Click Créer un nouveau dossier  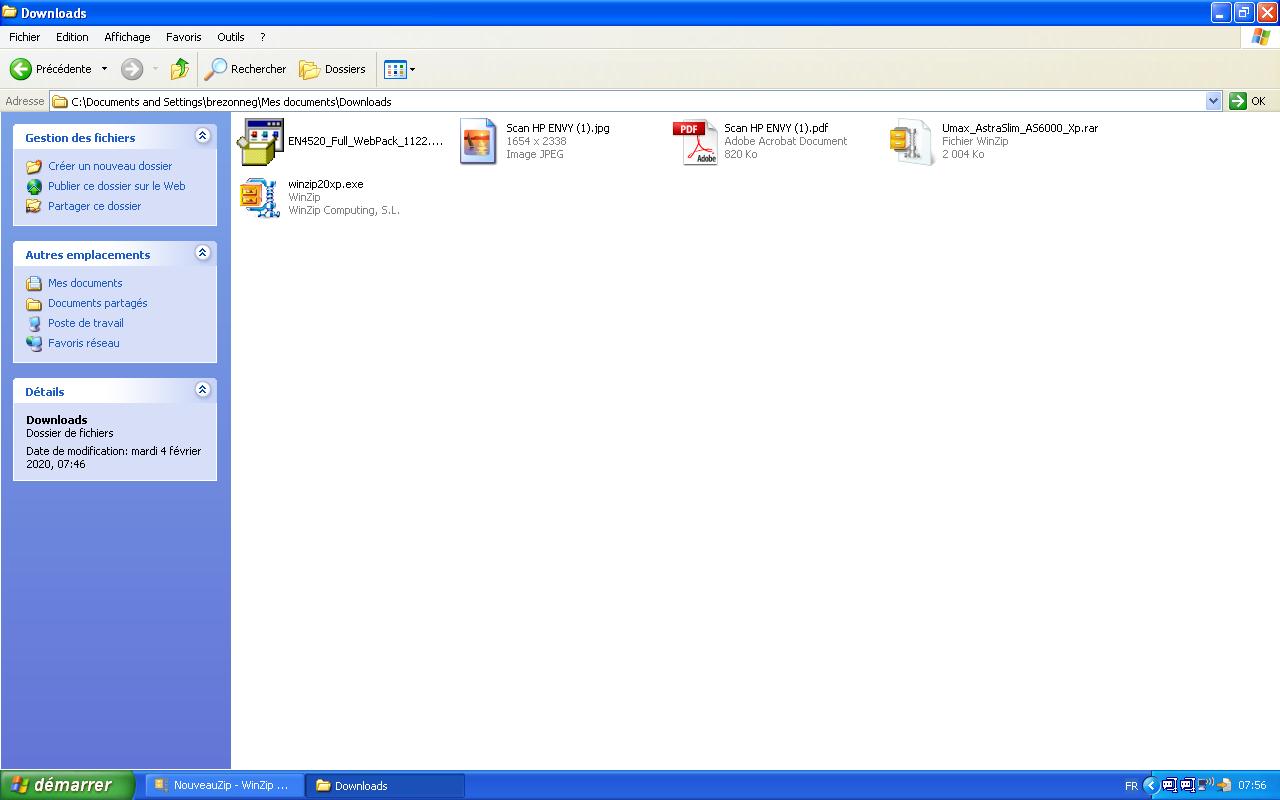click(x=110, y=166)
